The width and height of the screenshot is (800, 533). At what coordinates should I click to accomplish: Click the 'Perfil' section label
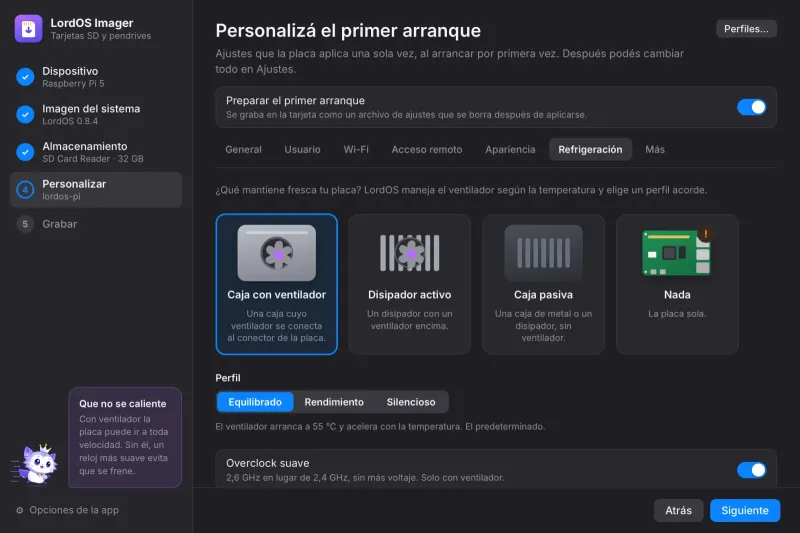(x=228, y=378)
